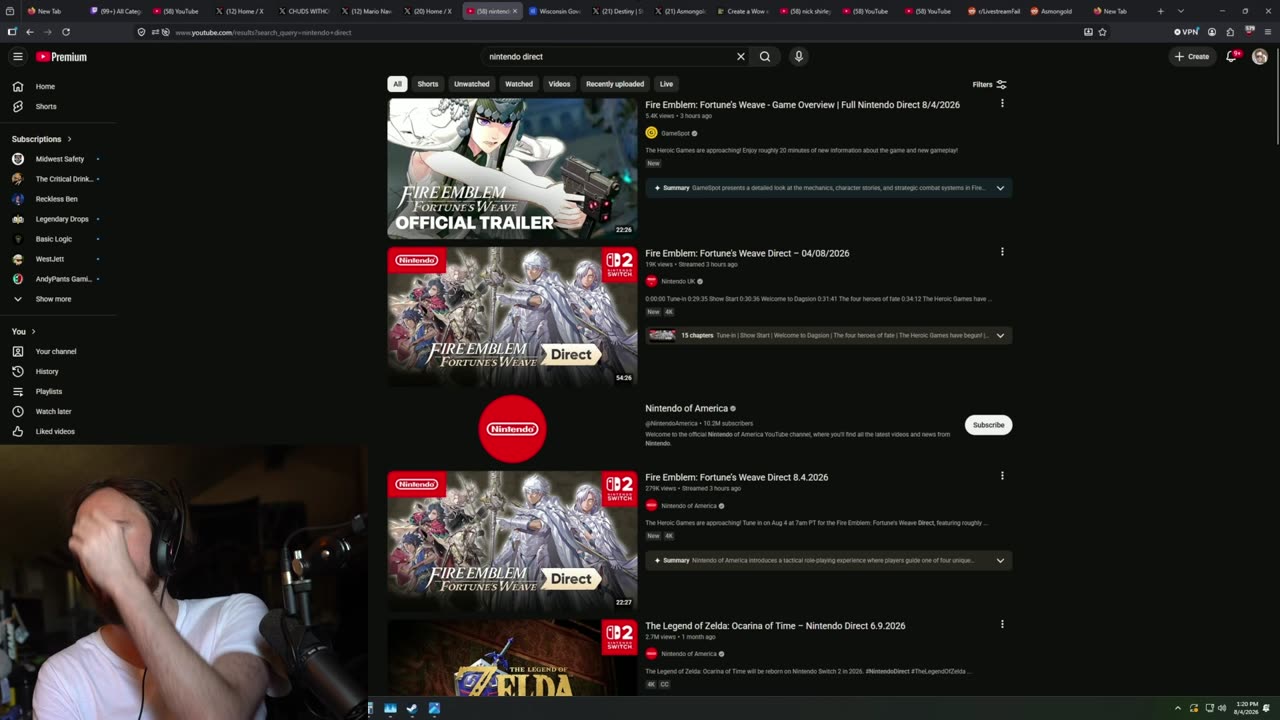Open Fire Emblem Game Overview video title
The image size is (1280, 720).
(802, 105)
